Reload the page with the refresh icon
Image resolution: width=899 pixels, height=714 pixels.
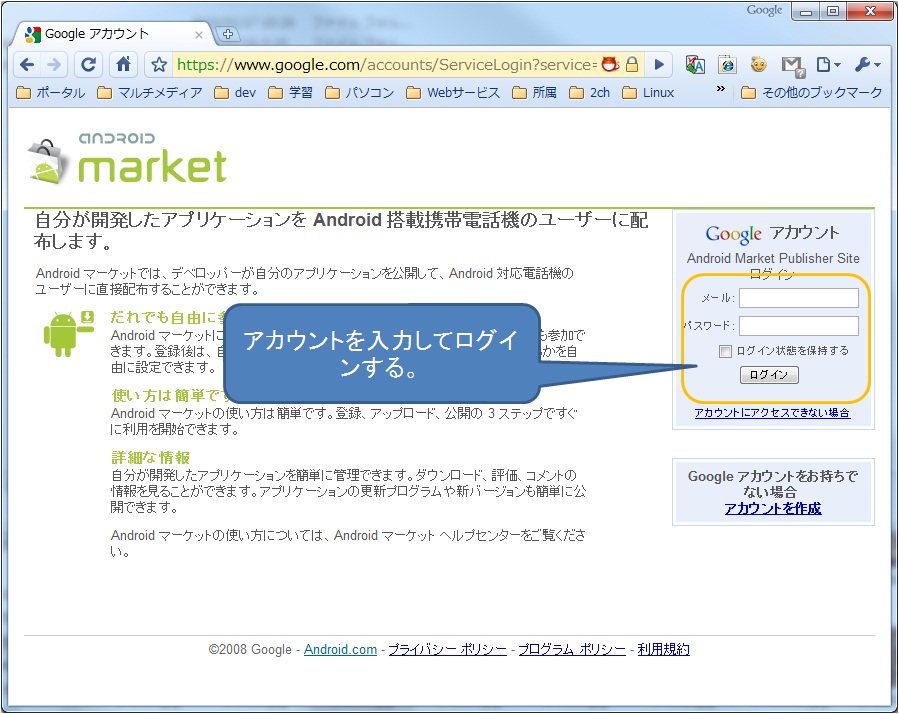[88, 65]
